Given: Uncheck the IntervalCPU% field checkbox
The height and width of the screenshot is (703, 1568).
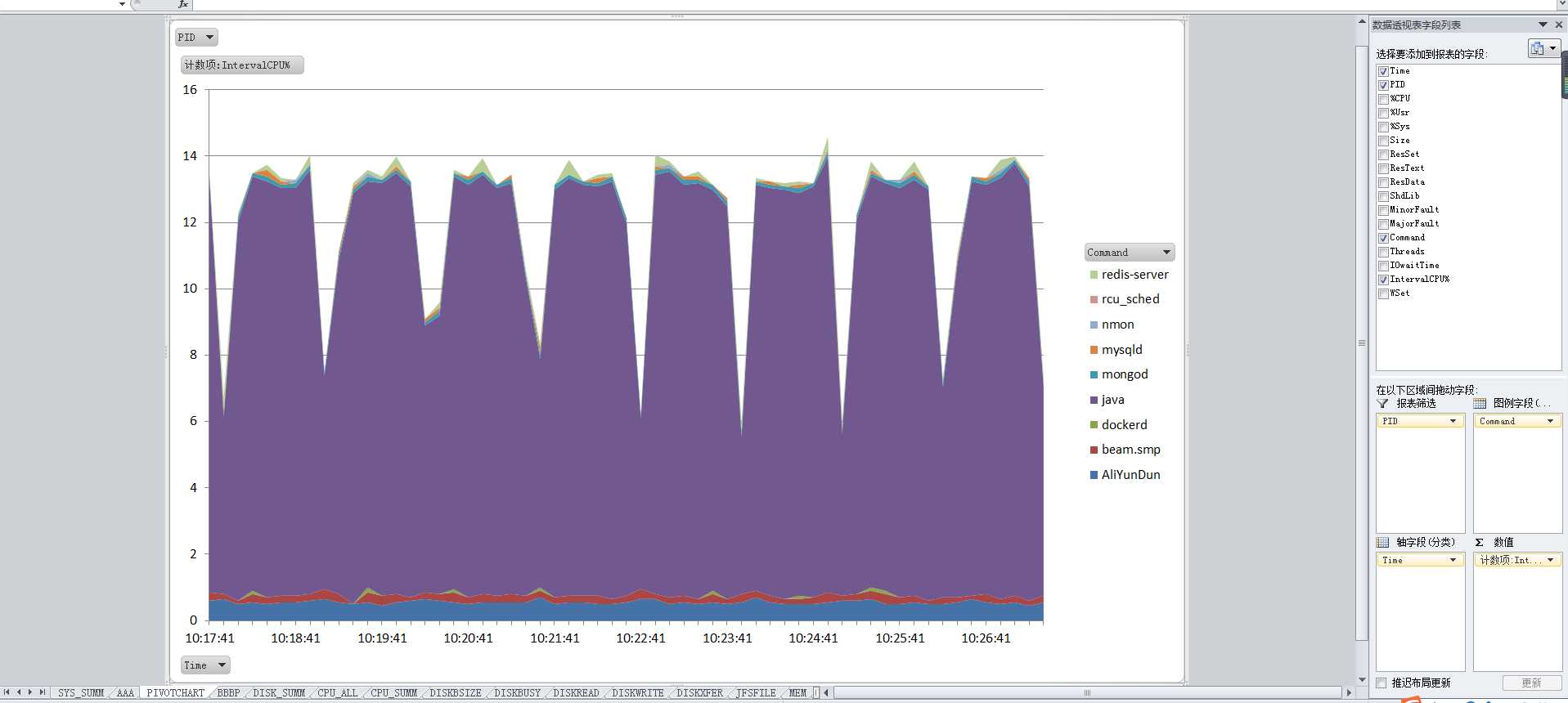Looking at the screenshot, I should point(1383,280).
